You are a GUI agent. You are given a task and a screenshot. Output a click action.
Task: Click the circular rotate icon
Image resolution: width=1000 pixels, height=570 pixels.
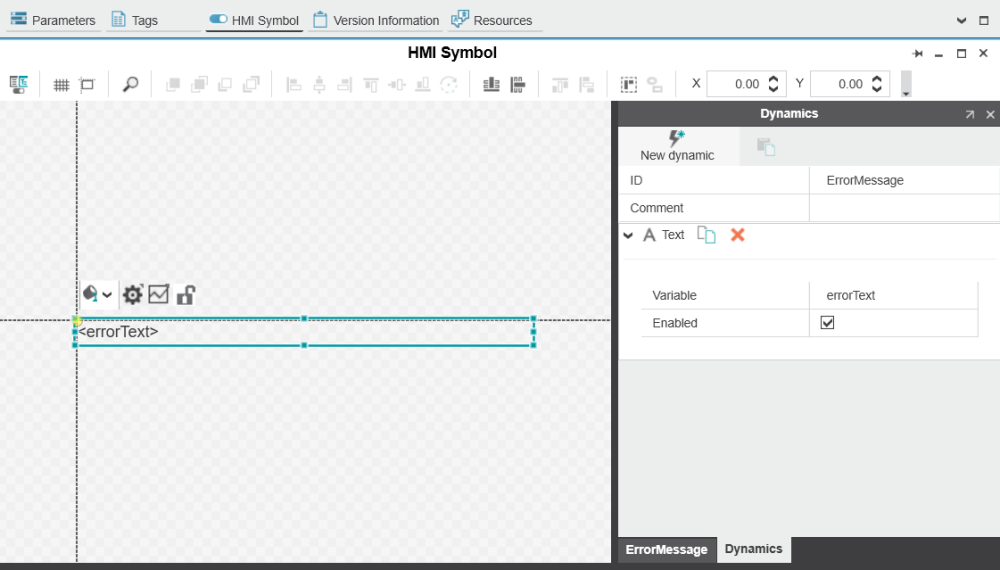point(449,84)
